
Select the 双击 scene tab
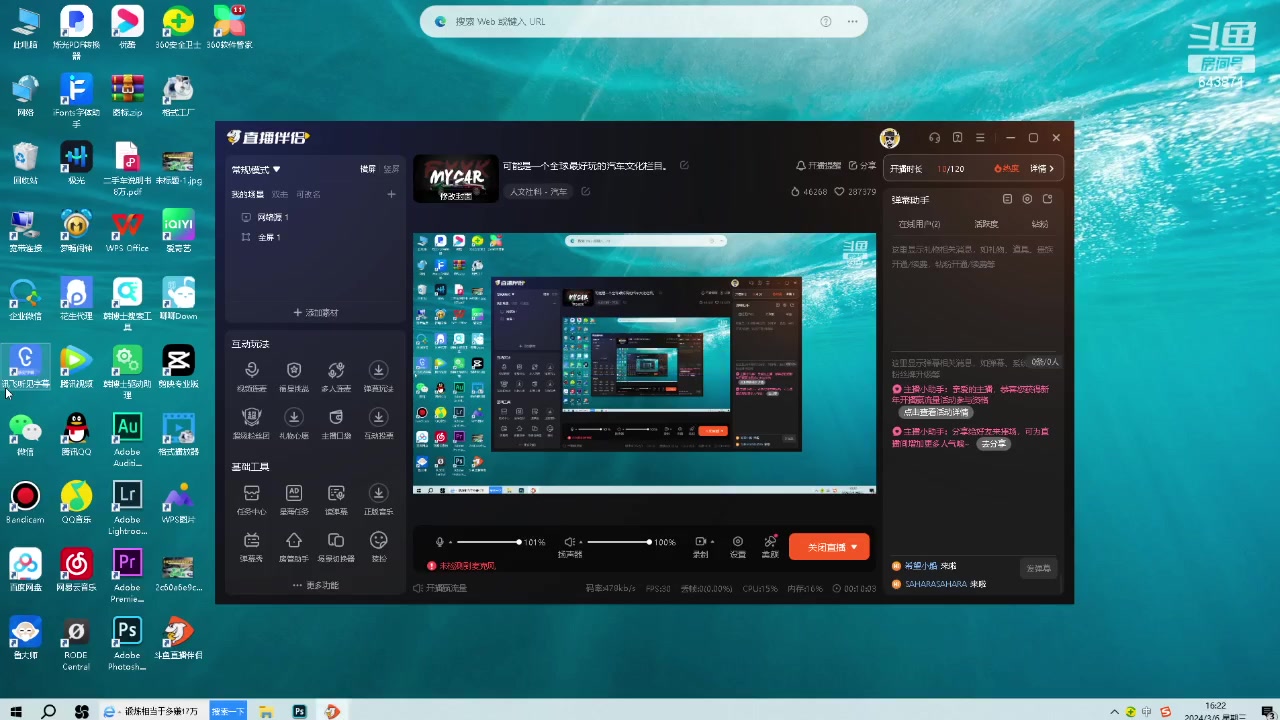280,194
